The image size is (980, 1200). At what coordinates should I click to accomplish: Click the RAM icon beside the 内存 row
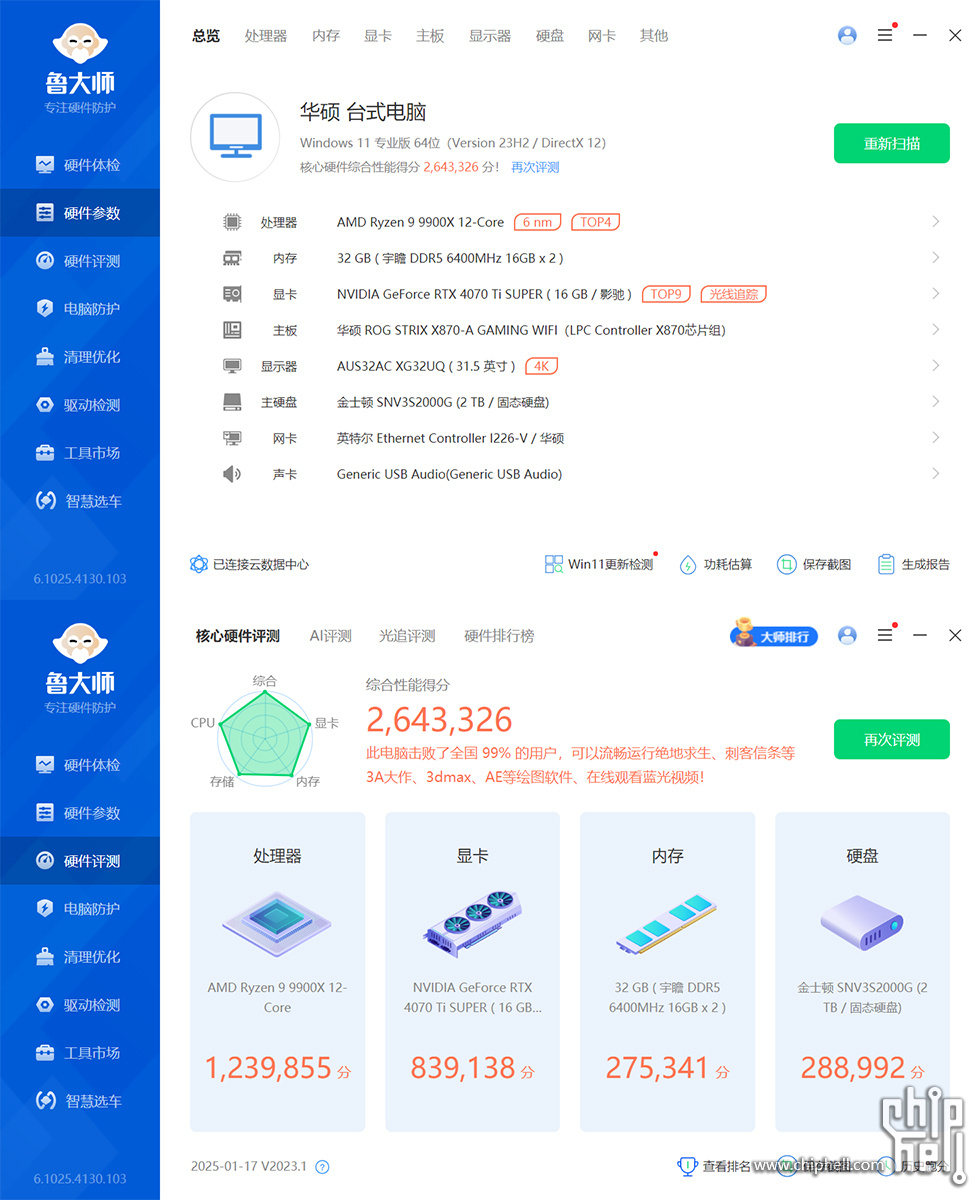(232, 258)
